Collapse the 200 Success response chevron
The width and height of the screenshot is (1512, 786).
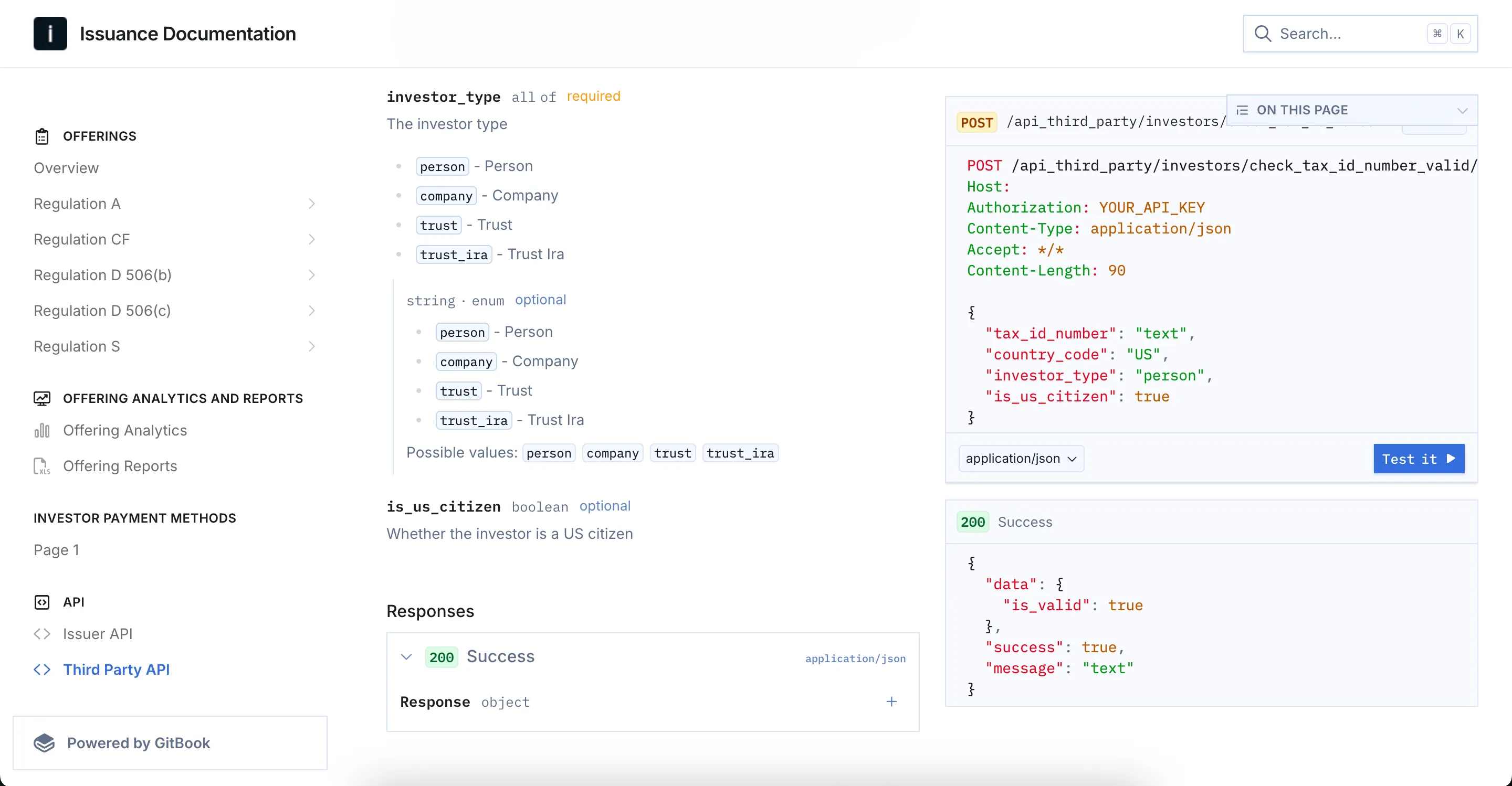point(406,656)
